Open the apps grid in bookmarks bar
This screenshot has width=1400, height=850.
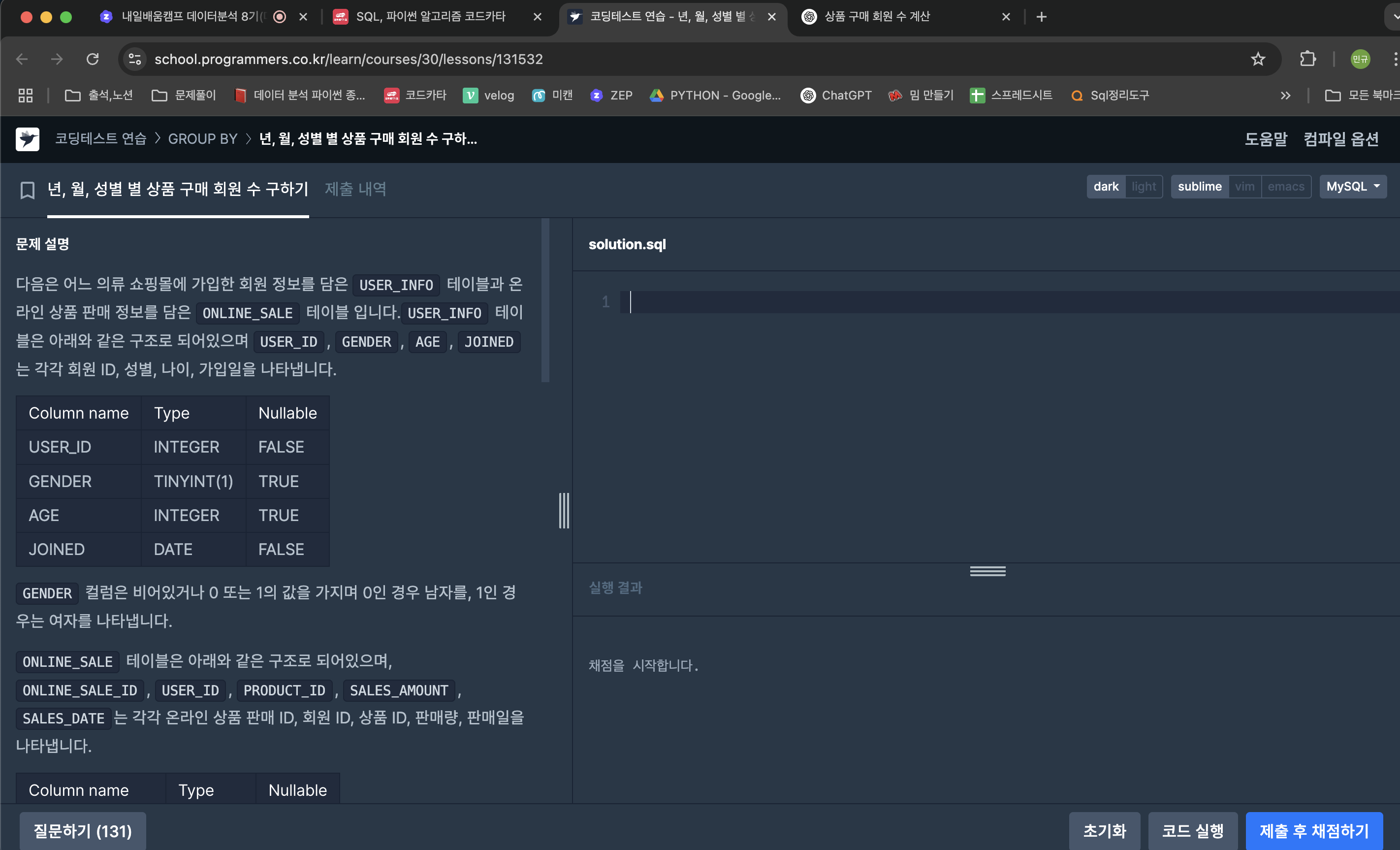pyautogui.click(x=26, y=96)
